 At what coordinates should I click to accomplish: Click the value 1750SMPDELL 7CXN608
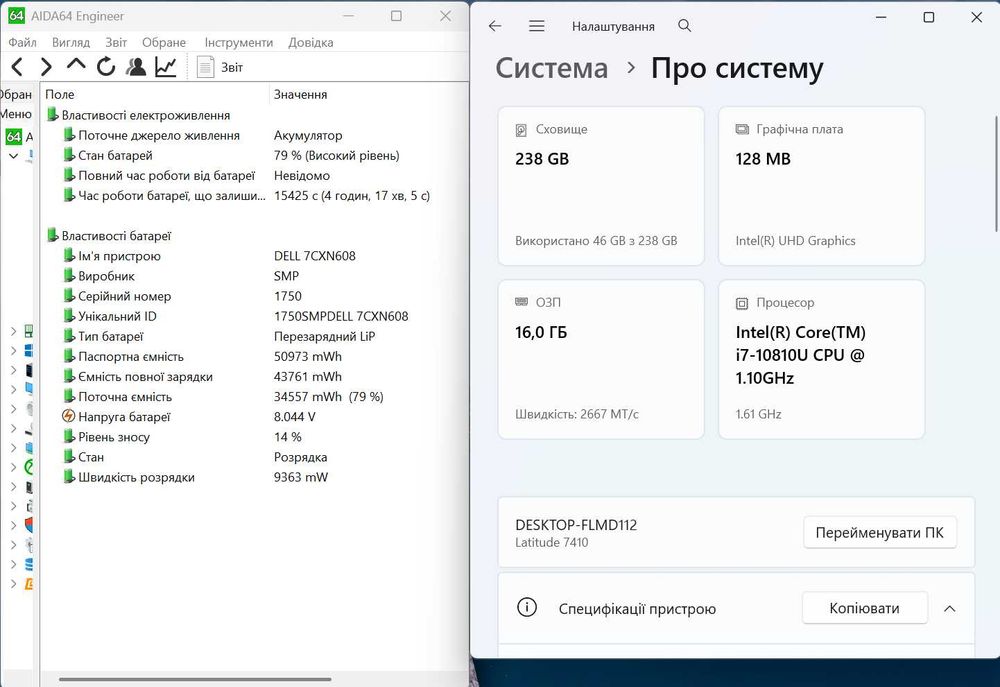pyautogui.click(x=341, y=316)
